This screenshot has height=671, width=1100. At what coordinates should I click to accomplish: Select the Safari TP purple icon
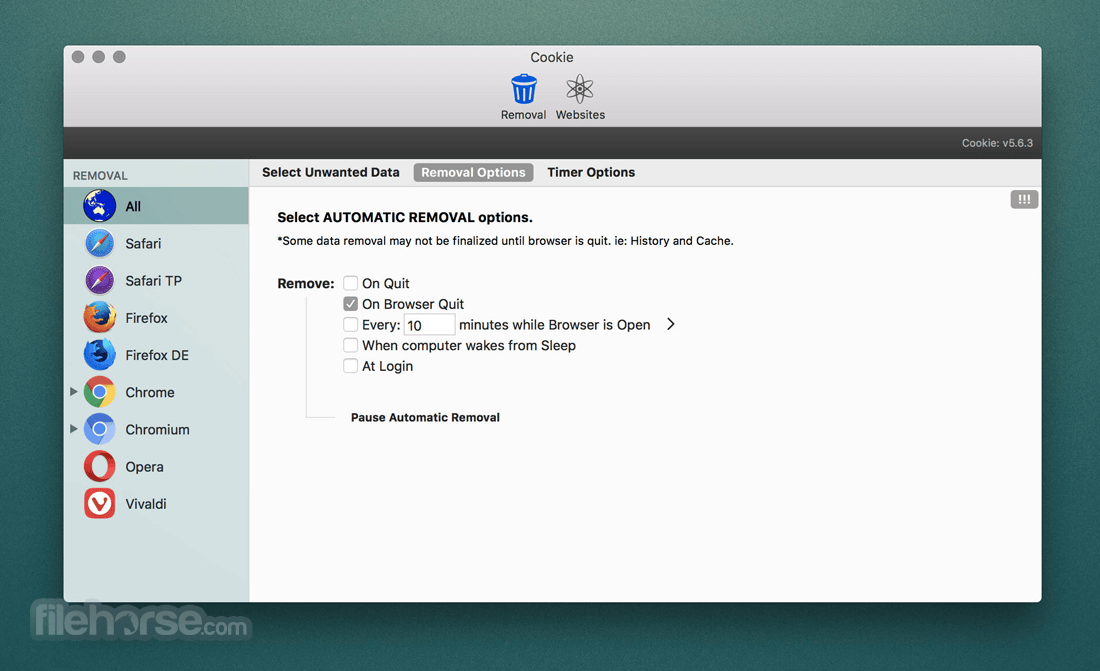[x=100, y=280]
